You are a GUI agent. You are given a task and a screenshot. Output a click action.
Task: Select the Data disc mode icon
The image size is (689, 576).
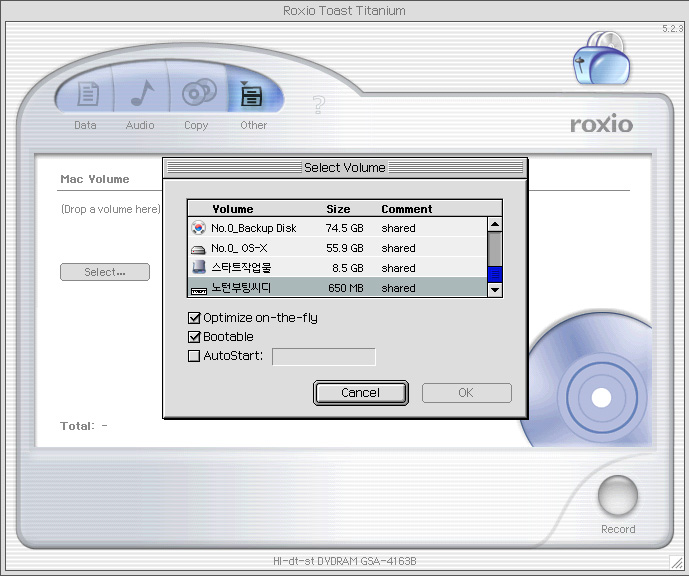pyautogui.click(x=86, y=95)
